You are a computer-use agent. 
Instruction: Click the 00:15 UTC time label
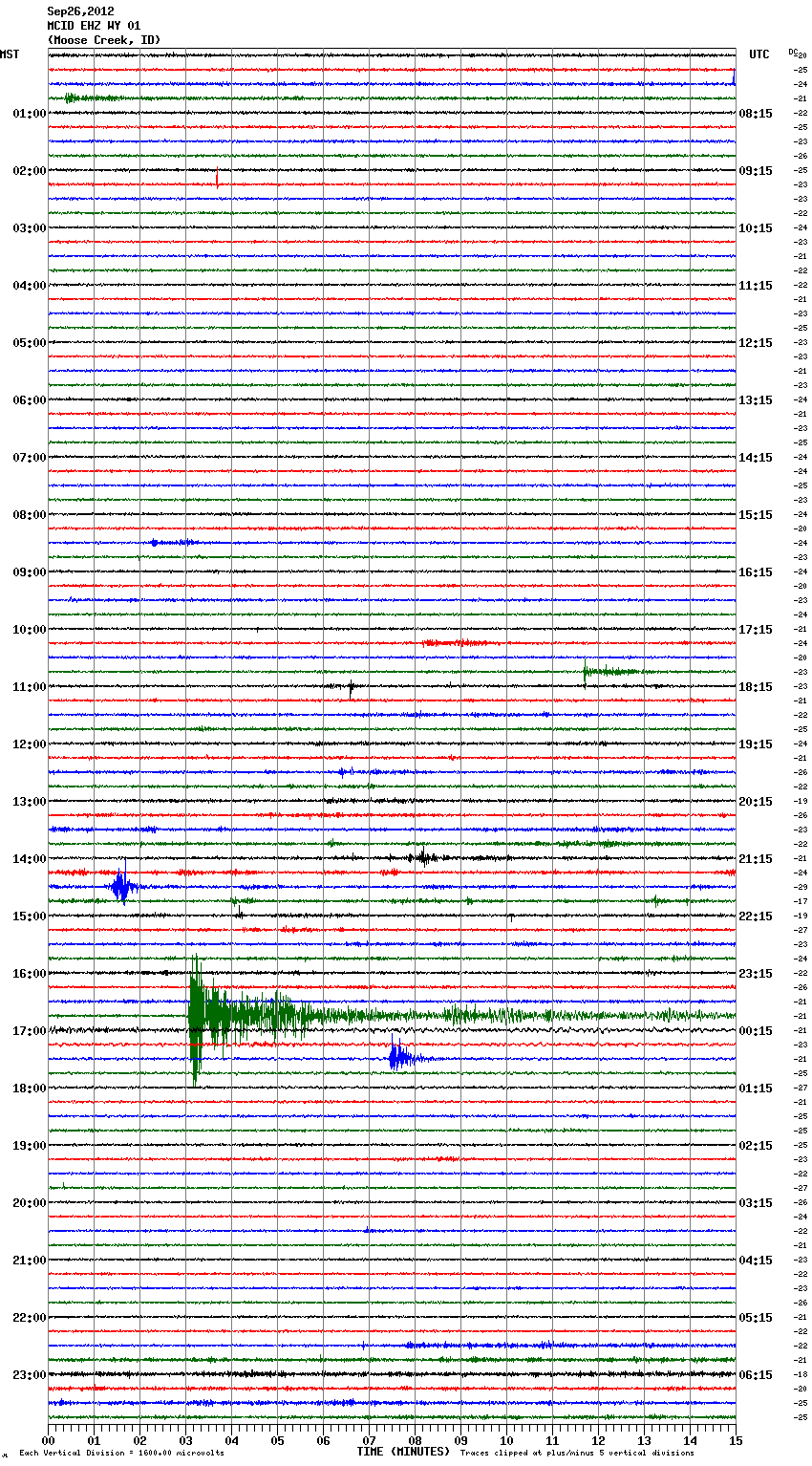click(x=756, y=1031)
